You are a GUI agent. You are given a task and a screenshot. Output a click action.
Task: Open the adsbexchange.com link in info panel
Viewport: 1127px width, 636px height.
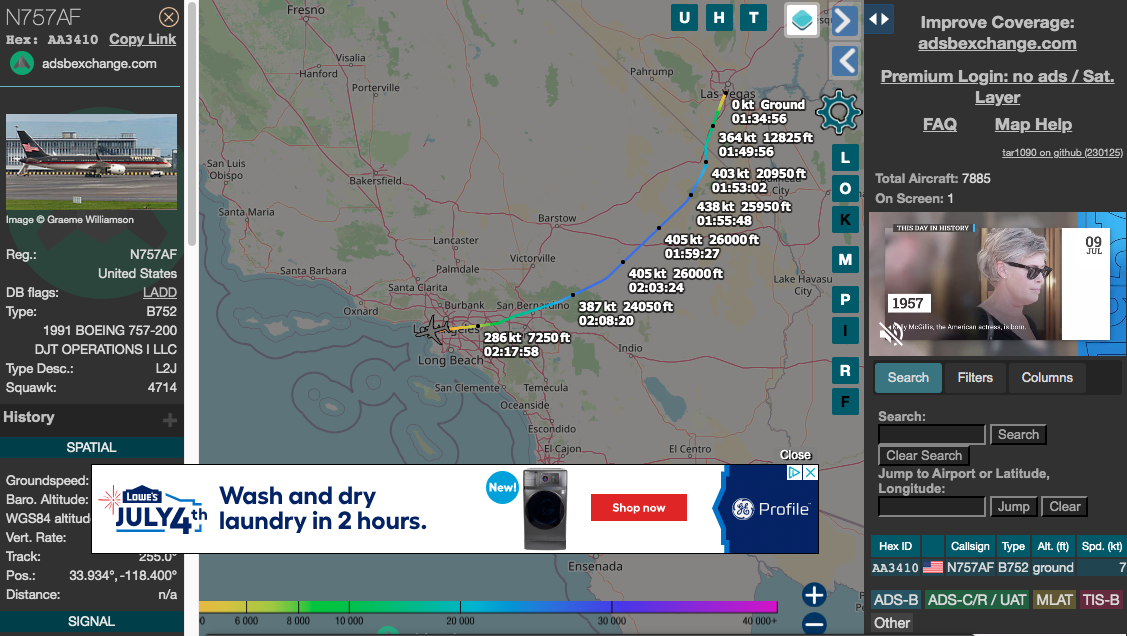click(x=99, y=63)
